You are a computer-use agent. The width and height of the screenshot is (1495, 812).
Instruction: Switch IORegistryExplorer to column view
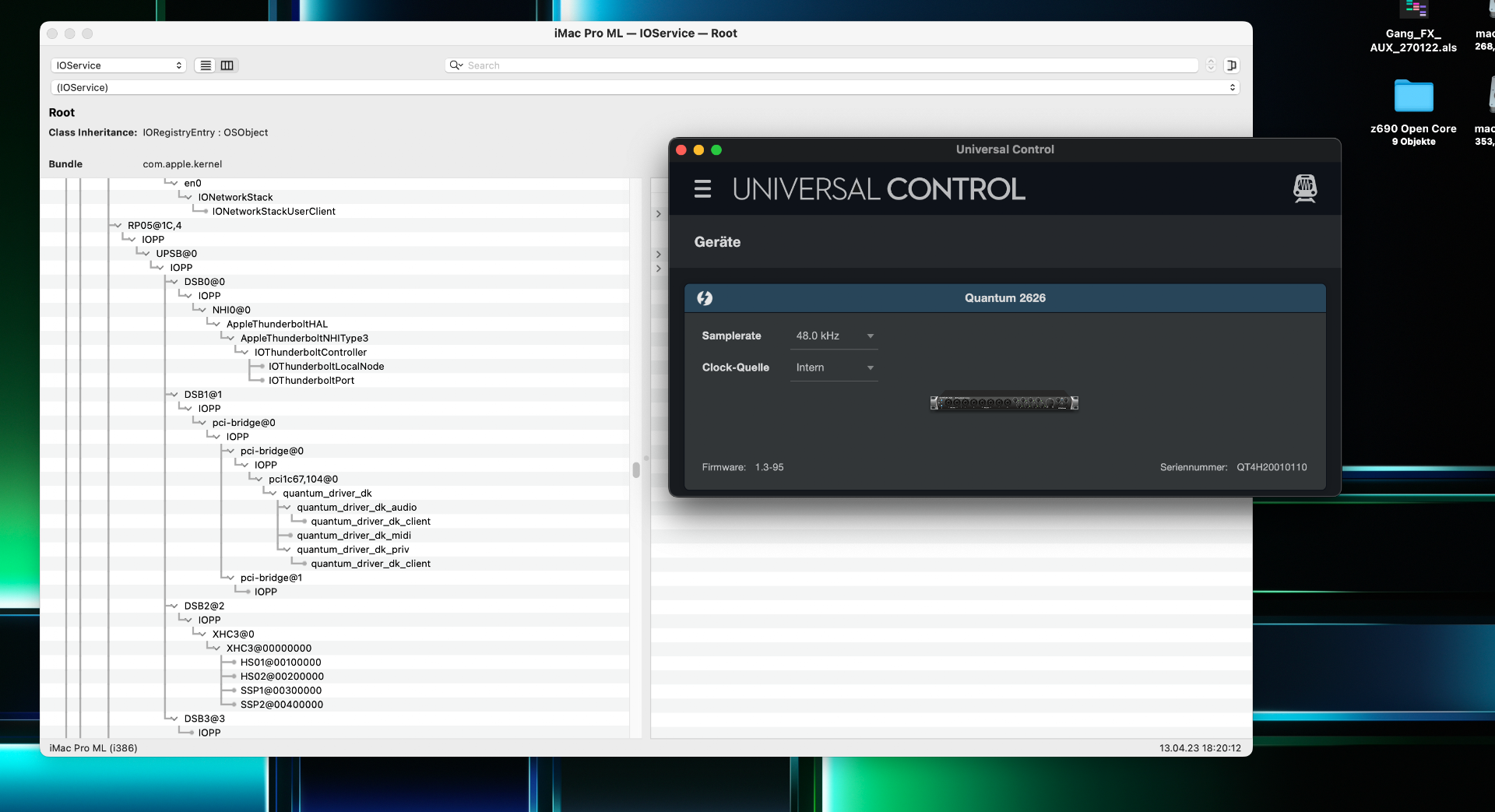pyautogui.click(x=227, y=65)
